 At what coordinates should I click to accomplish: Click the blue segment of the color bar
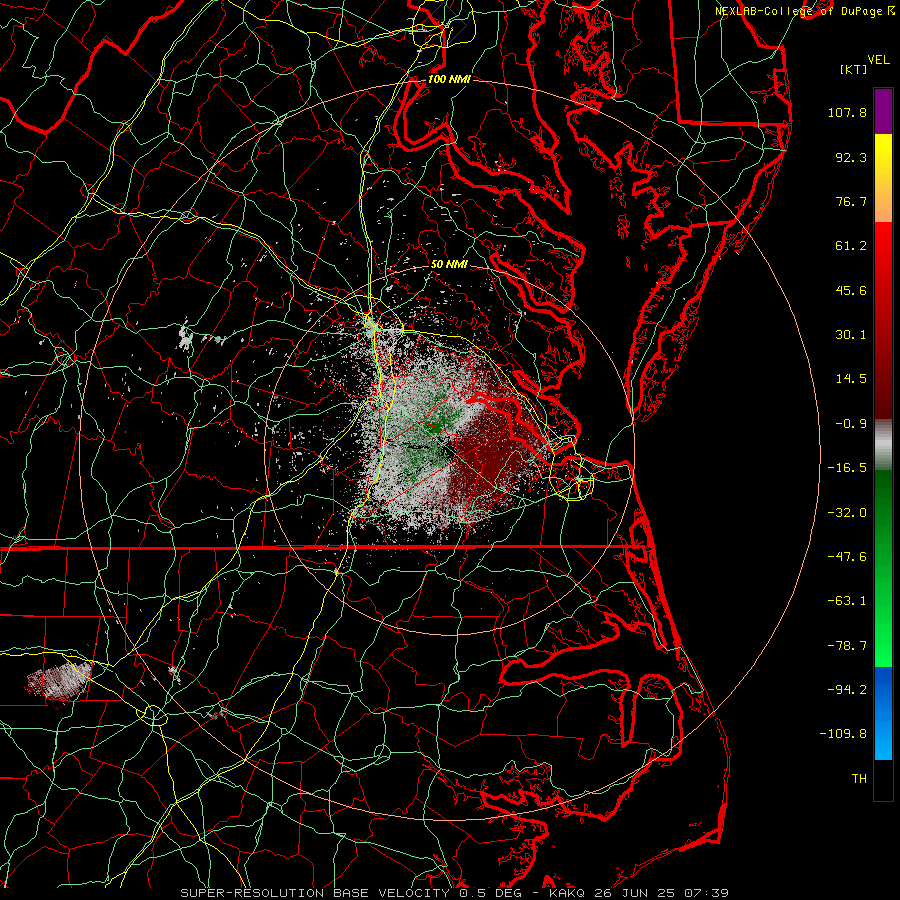(883, 713)
